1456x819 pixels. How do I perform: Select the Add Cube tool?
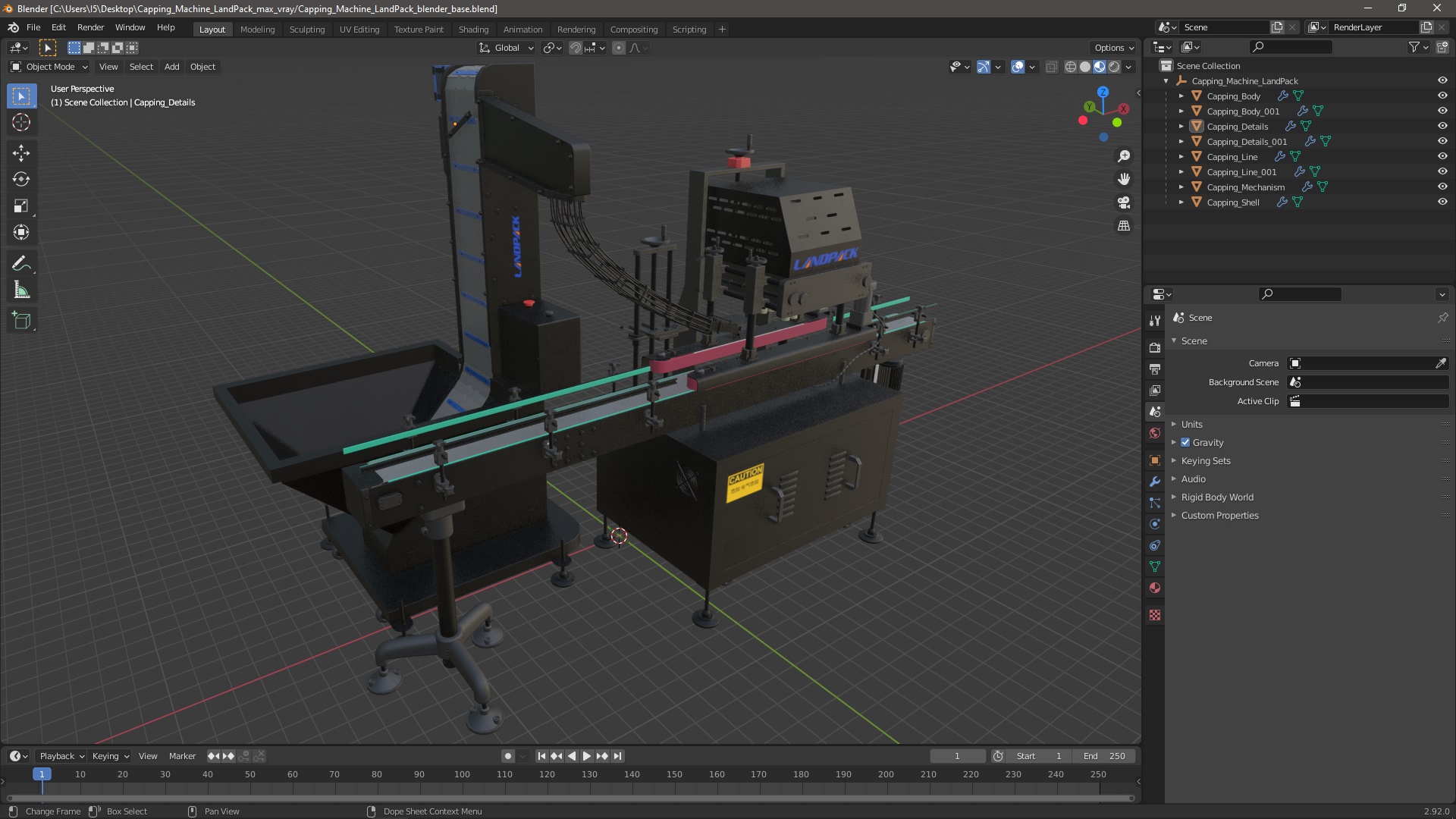tap(21, 321)
